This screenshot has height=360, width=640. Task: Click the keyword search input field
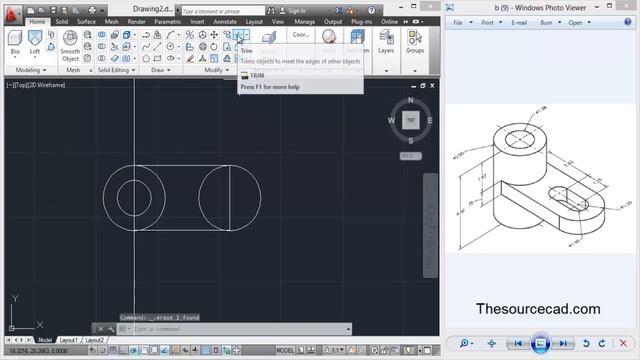click(x=223, y=11)
